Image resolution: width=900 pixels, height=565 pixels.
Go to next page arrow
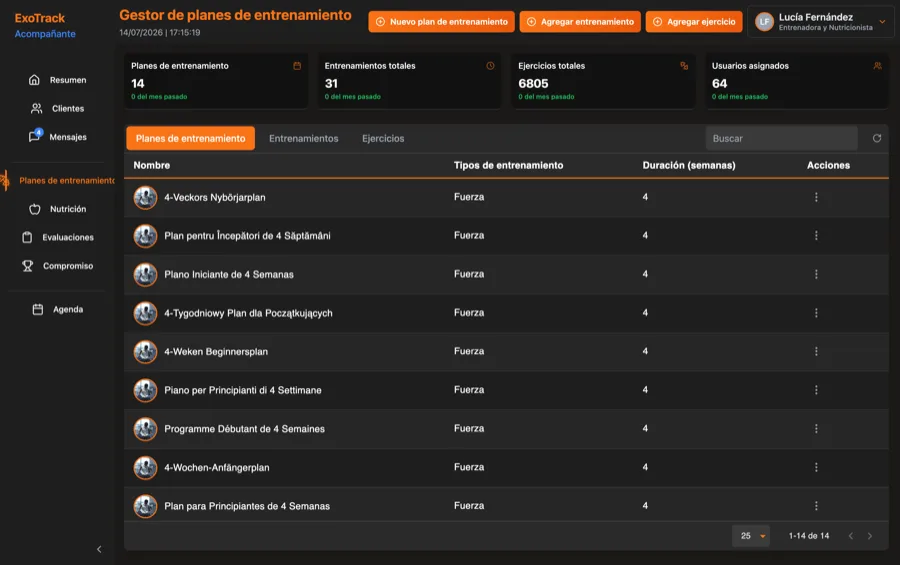click(x=870, y=536)
